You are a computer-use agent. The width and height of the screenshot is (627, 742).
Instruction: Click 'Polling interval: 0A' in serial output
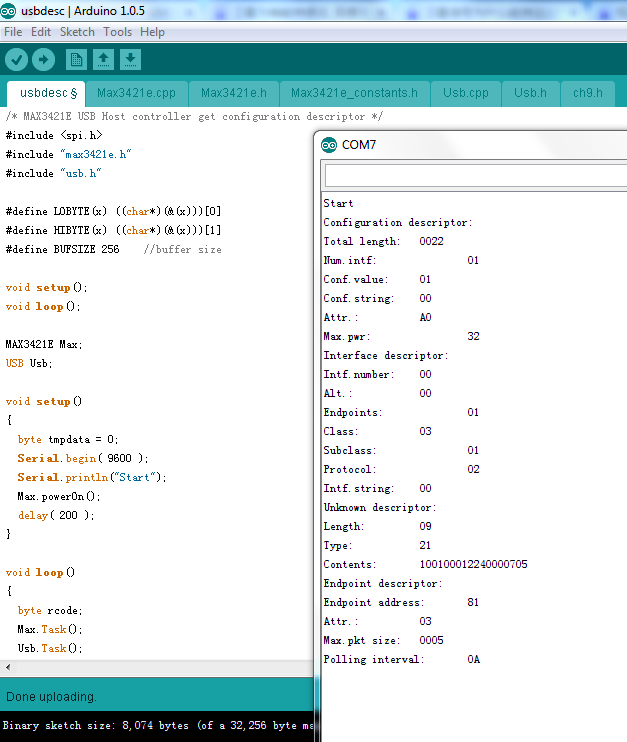pos(402,659)
